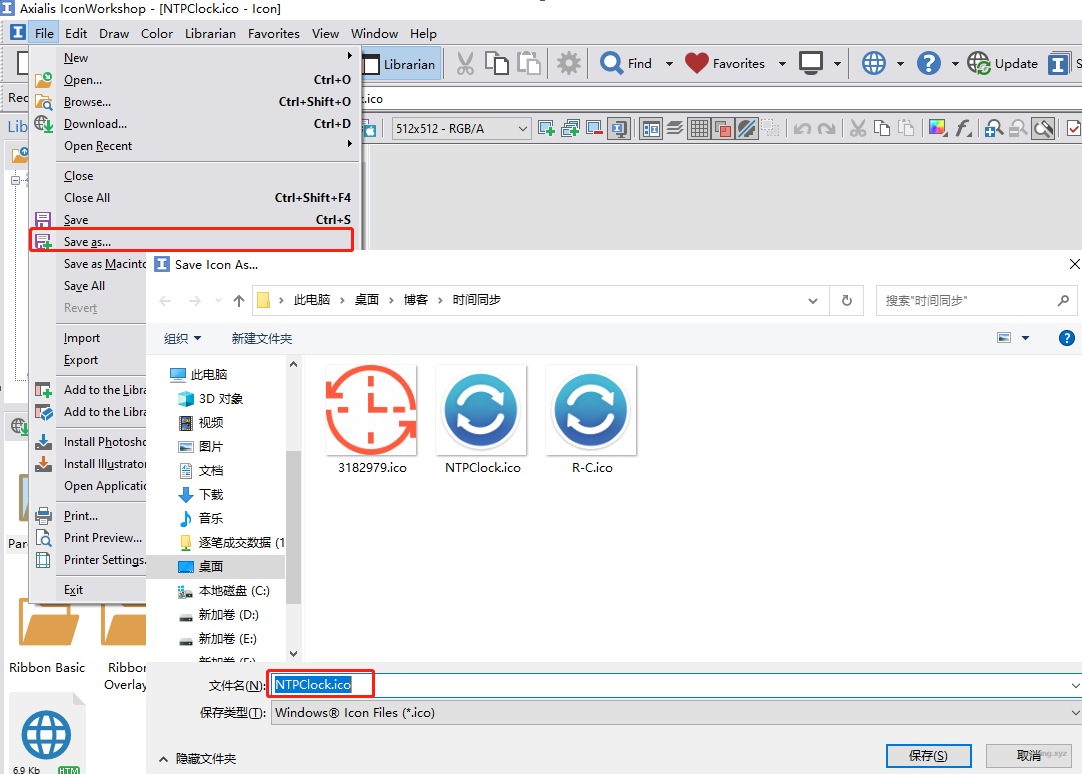
Task: Click the help icon in Save dialog
Action: (x=1067, y=338)
